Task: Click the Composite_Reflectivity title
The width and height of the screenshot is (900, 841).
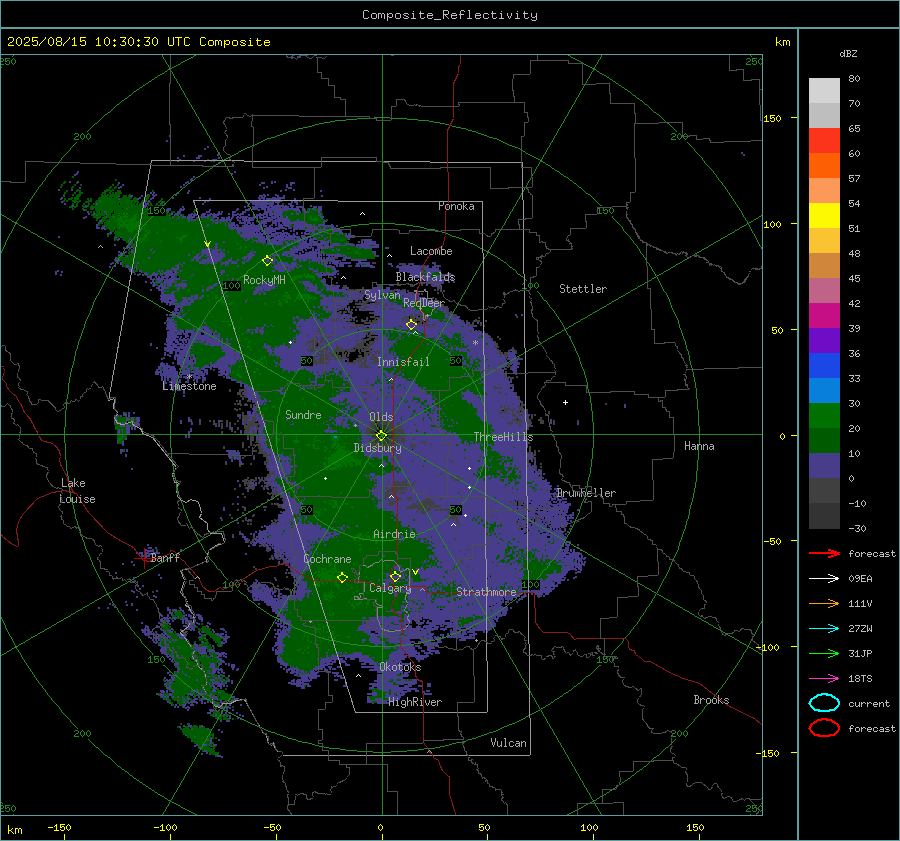Action: coord(450,15)
